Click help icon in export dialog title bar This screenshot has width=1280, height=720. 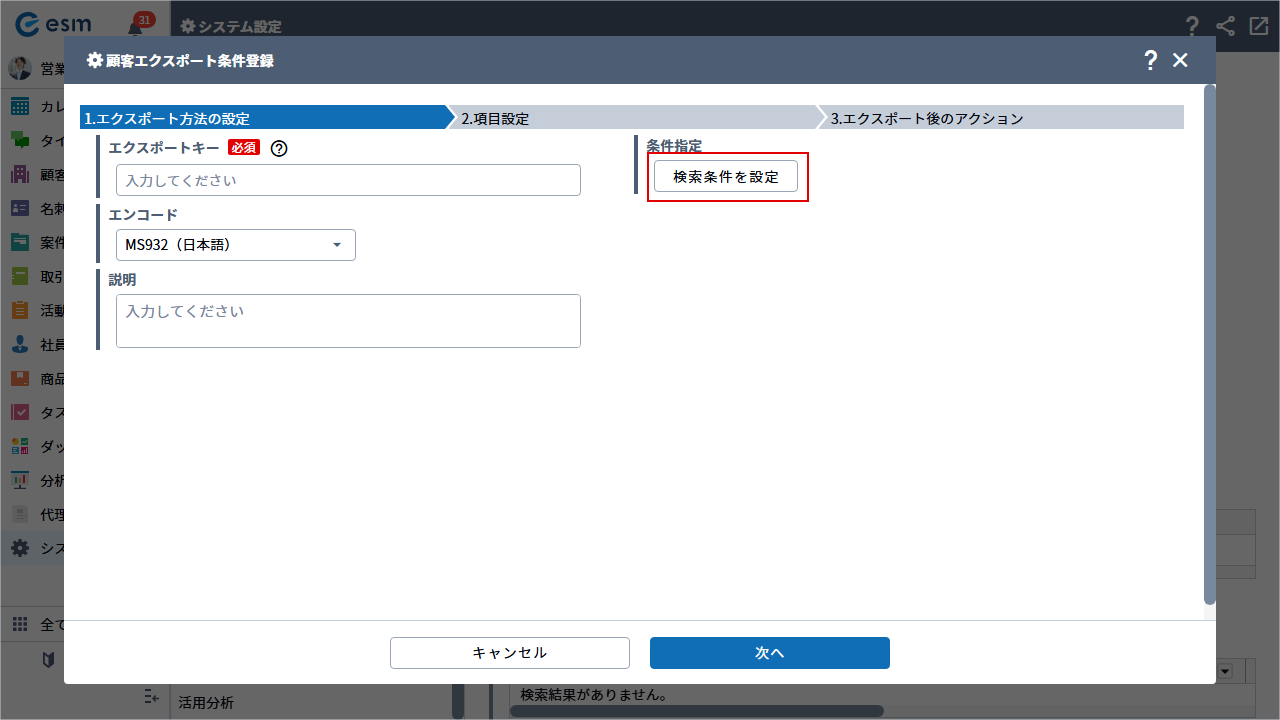point(1150,60)
